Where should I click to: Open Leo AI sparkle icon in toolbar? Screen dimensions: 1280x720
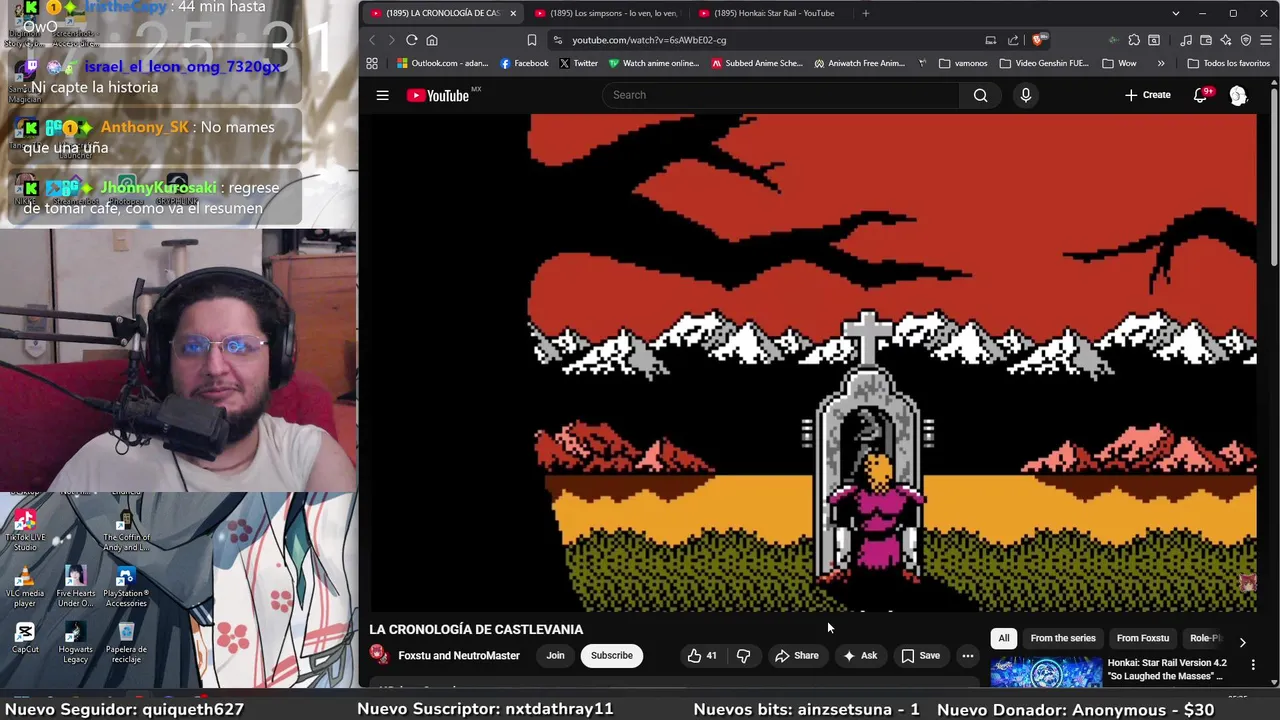click(1226, 40)
